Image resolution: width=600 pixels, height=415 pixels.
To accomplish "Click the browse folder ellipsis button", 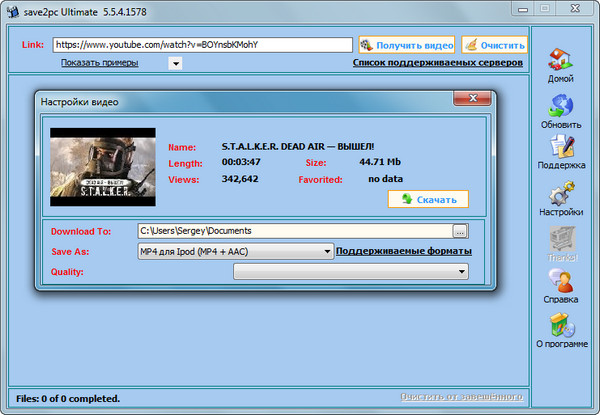I will tap(460, 231).
